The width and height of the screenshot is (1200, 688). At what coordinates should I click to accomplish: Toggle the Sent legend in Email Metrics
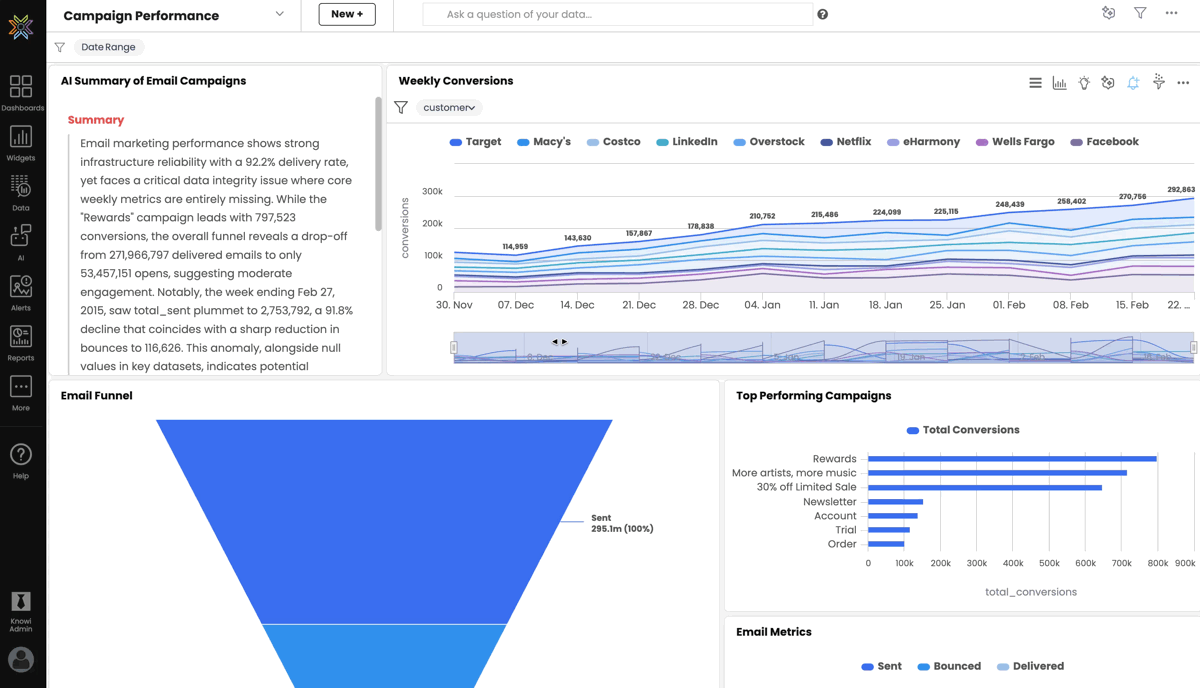click(x=881, y=666)
